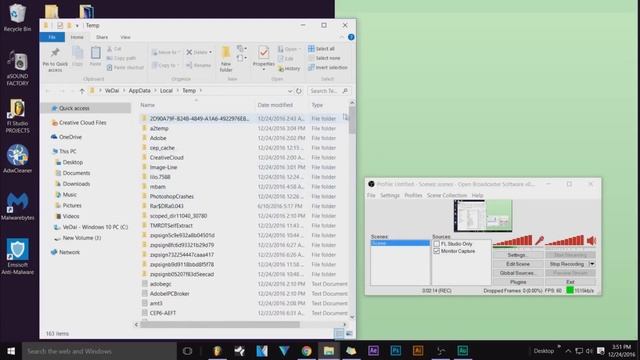Select Downloads in navigation pane
The width and height of the screenshot is (640, 360).
[76, 184]
